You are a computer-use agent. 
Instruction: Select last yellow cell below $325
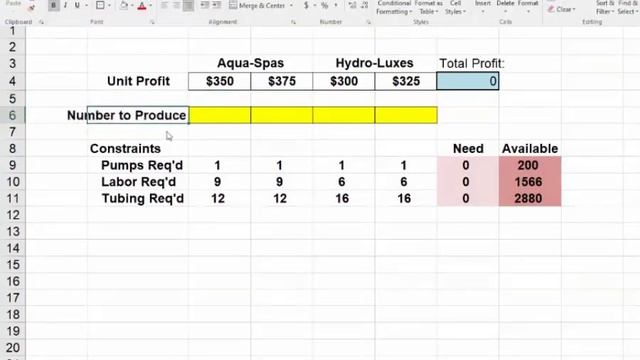tap(406, 115)
